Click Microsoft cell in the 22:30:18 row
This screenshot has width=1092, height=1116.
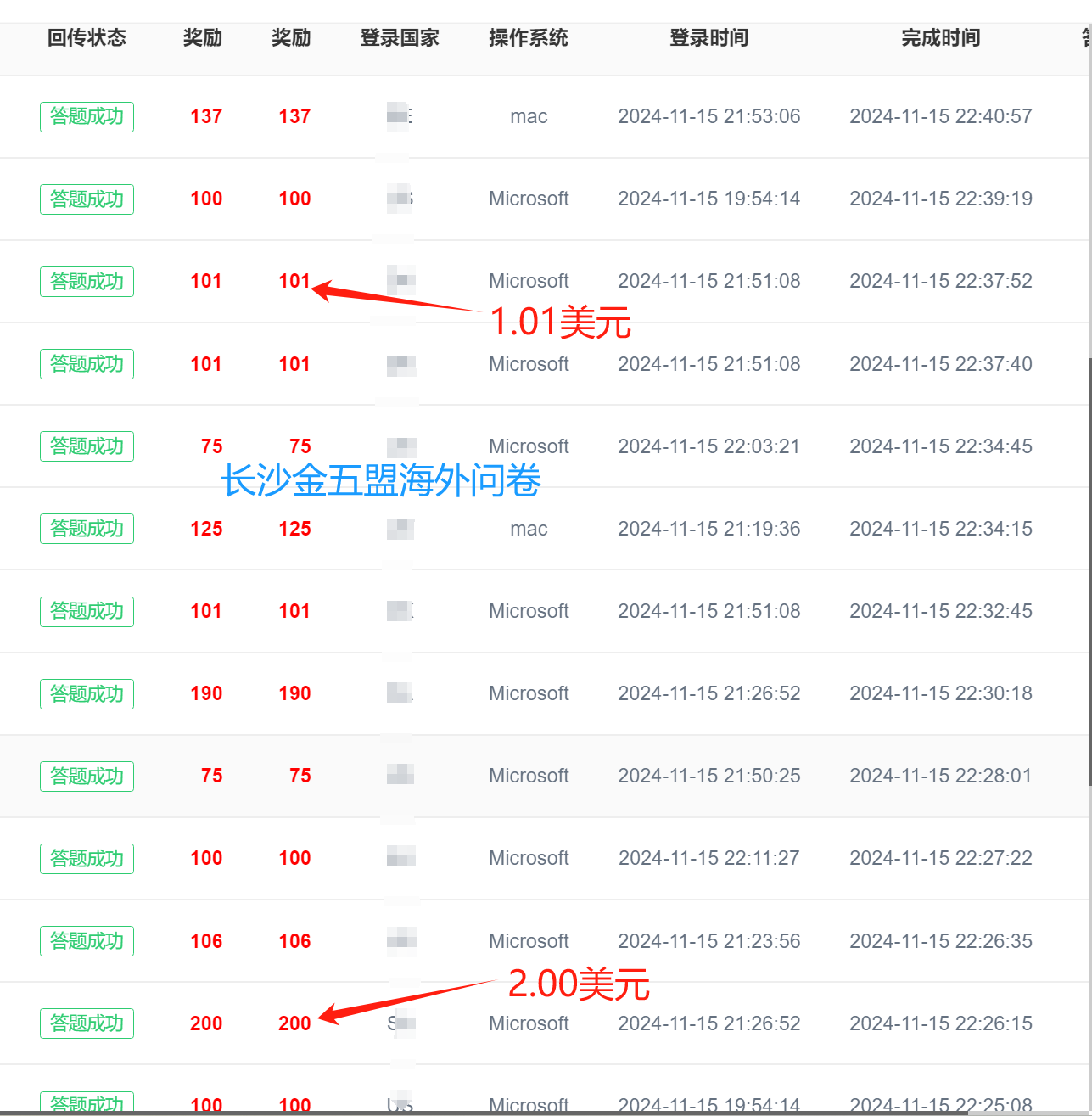pyautogui.click(x=529, y=693)
